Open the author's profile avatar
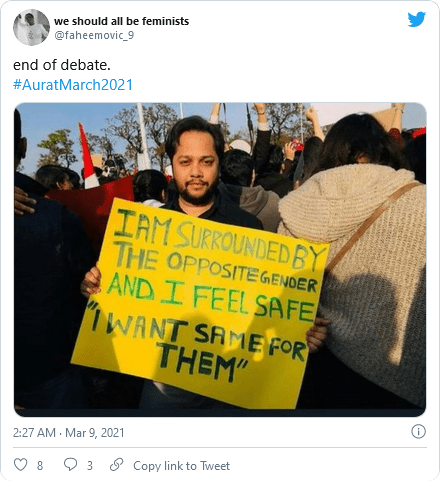Screen dimensions: 440x481 point(31,27)
